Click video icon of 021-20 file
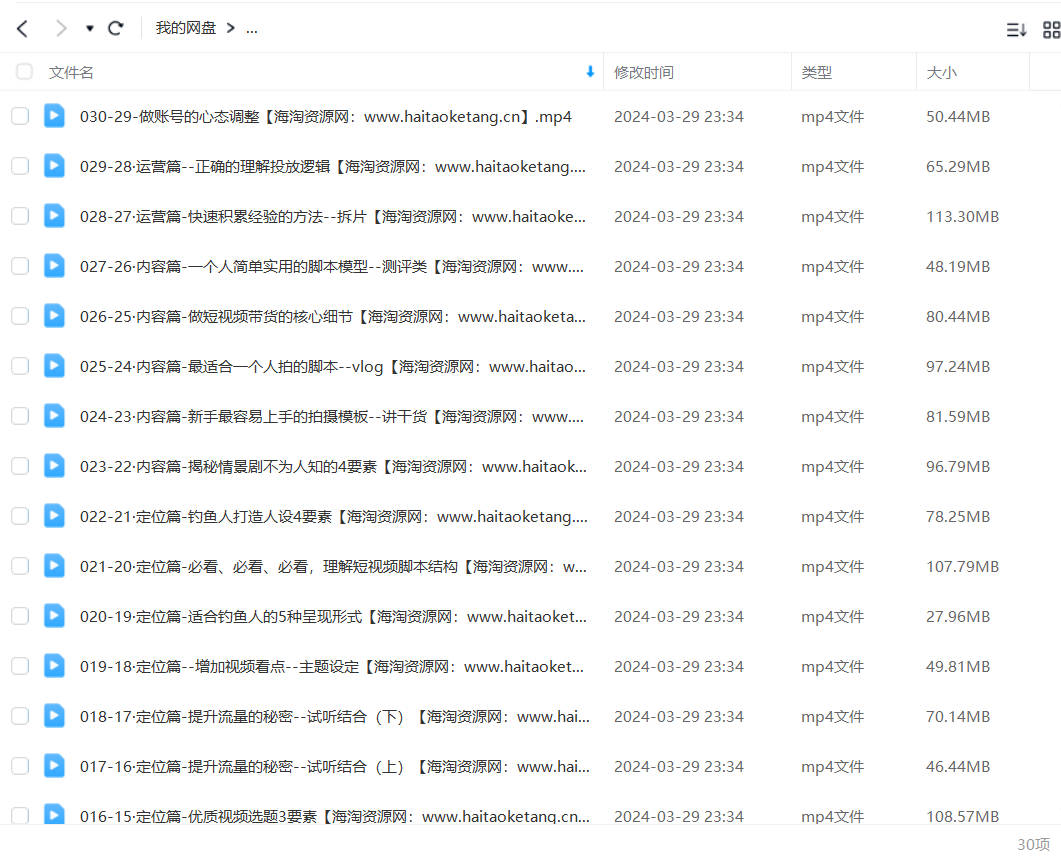 [54, 566]
